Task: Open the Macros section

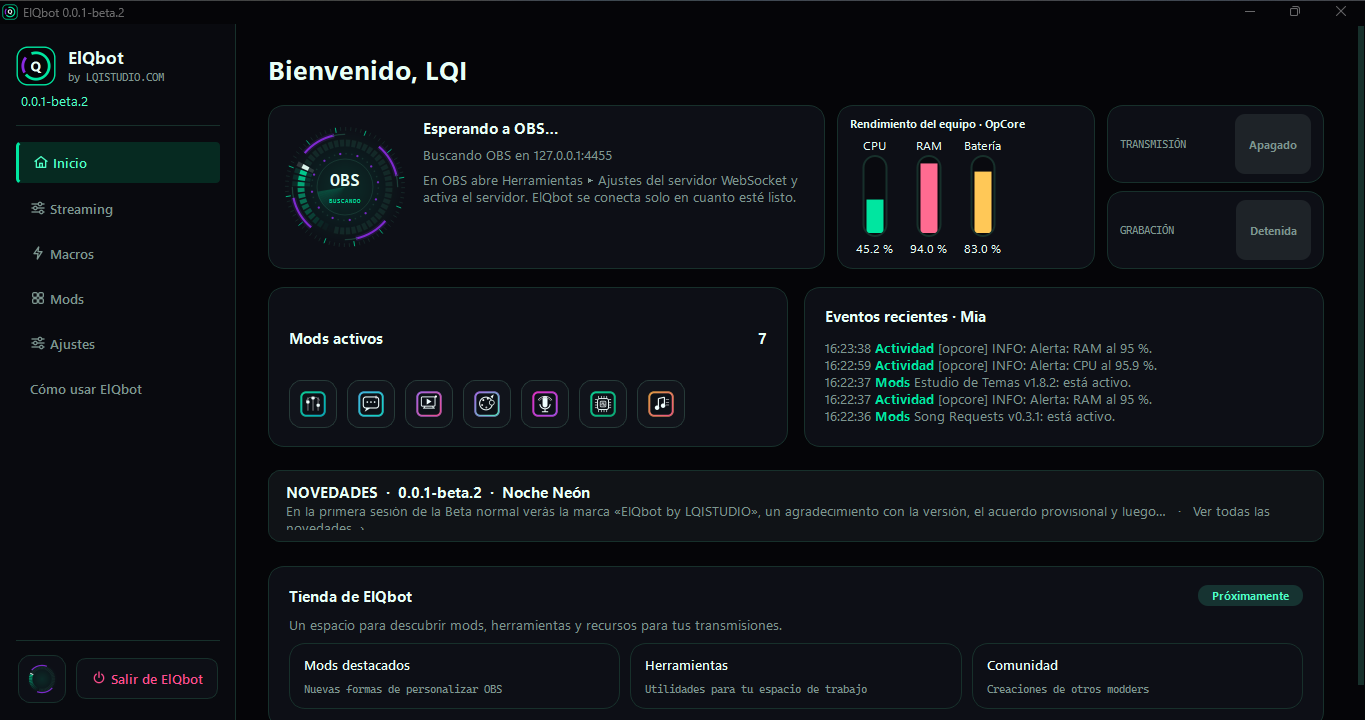Action: pos(118,254)
